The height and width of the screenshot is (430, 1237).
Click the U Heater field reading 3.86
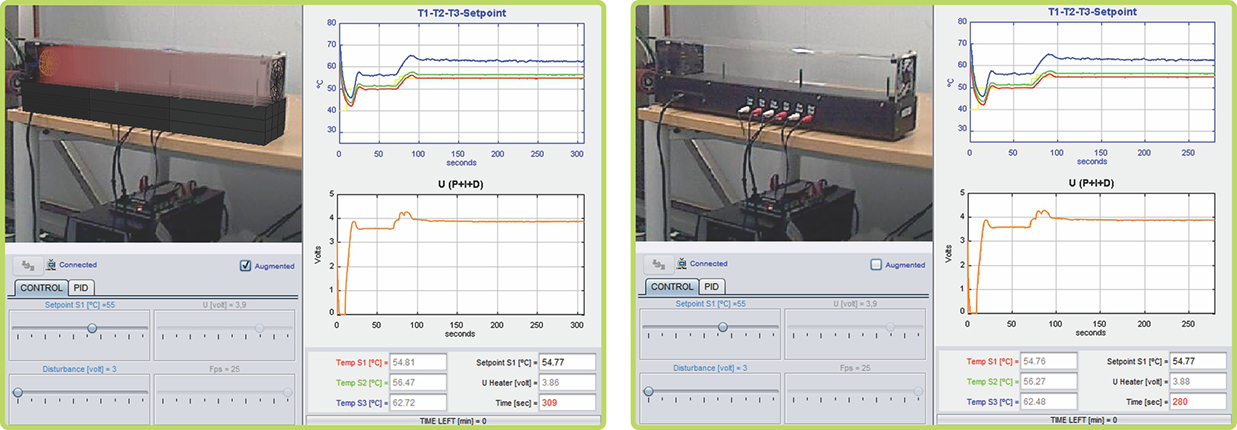(x=567, y=382)
